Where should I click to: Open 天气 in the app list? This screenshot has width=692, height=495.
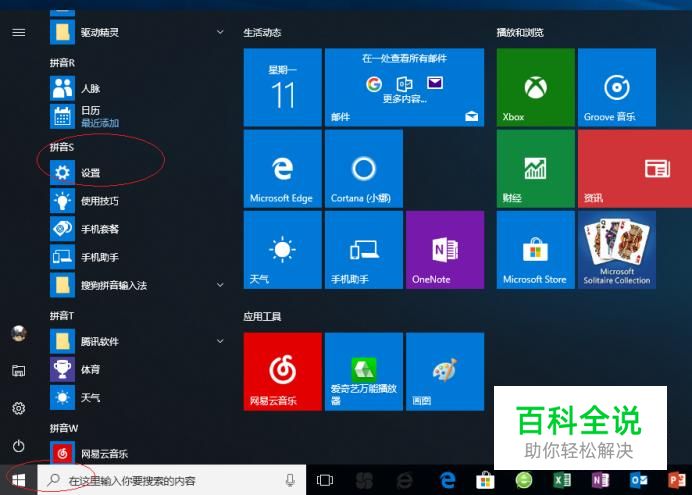[138, 398]
